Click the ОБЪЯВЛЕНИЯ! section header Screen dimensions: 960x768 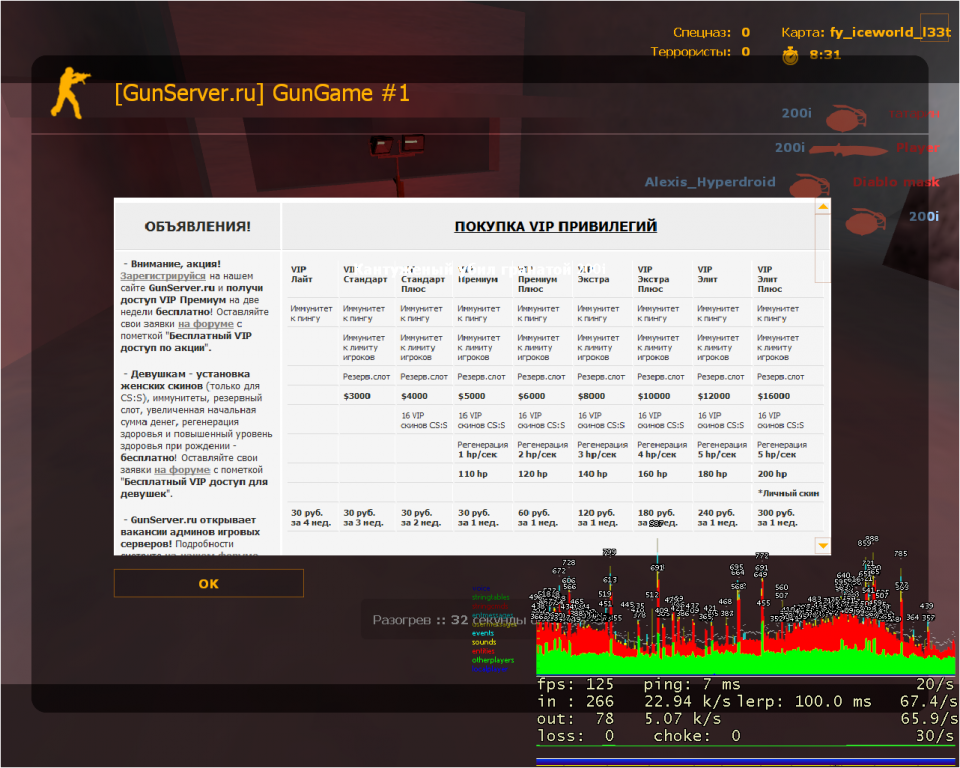[x=197, y=227]
